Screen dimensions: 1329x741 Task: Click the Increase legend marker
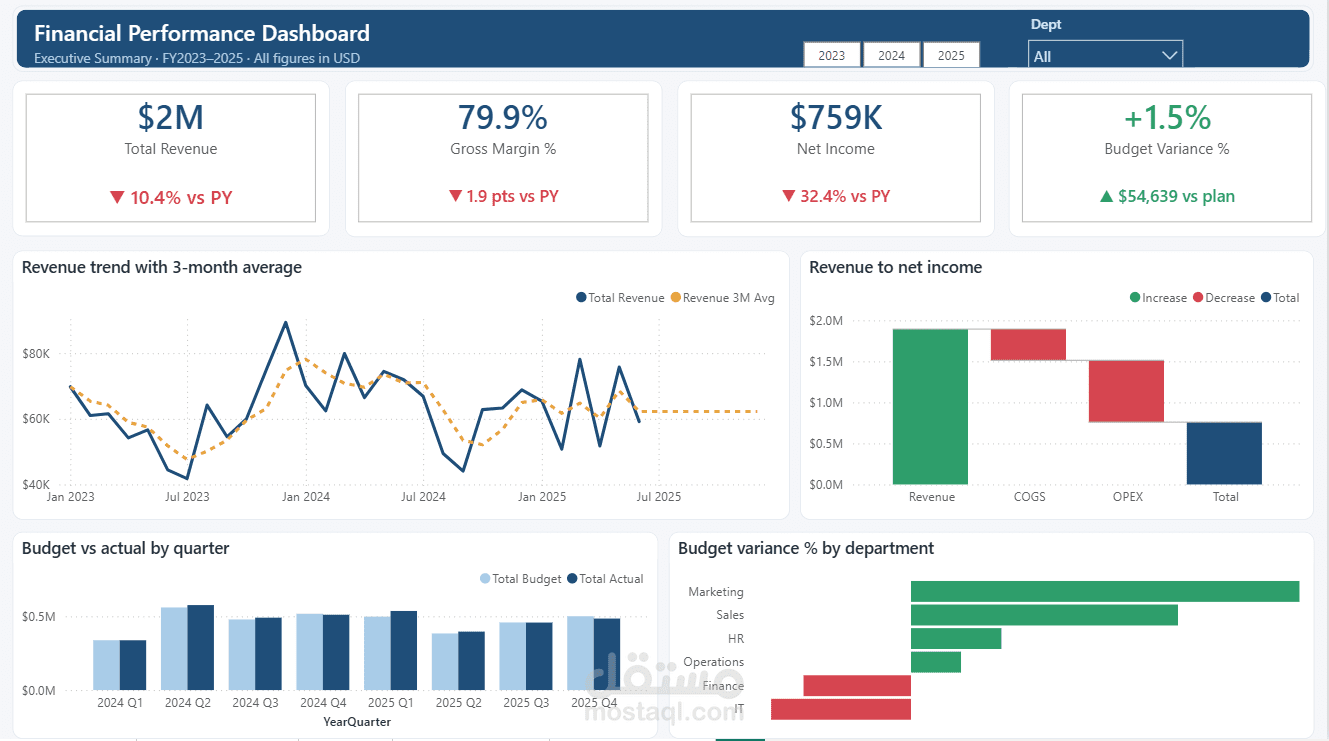1135,298
